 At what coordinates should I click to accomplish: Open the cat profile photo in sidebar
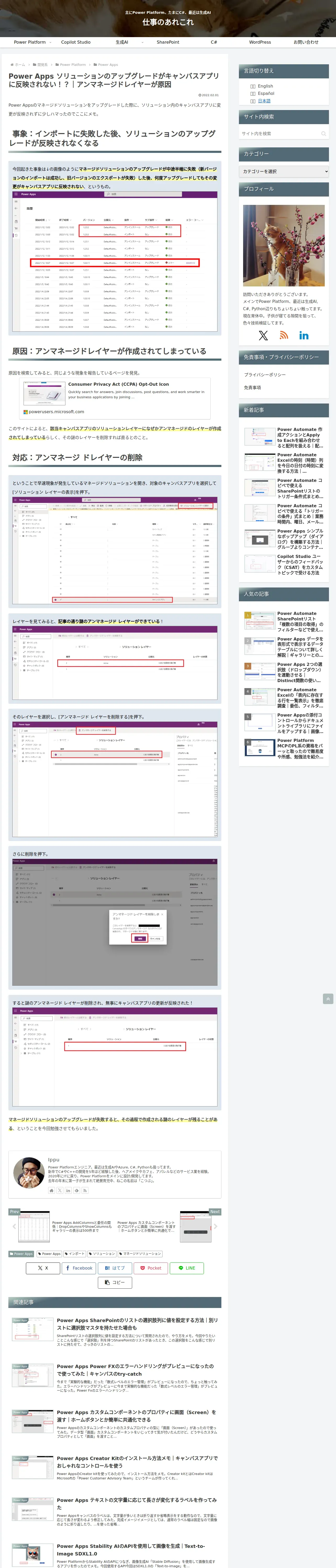tap(284, 245)
